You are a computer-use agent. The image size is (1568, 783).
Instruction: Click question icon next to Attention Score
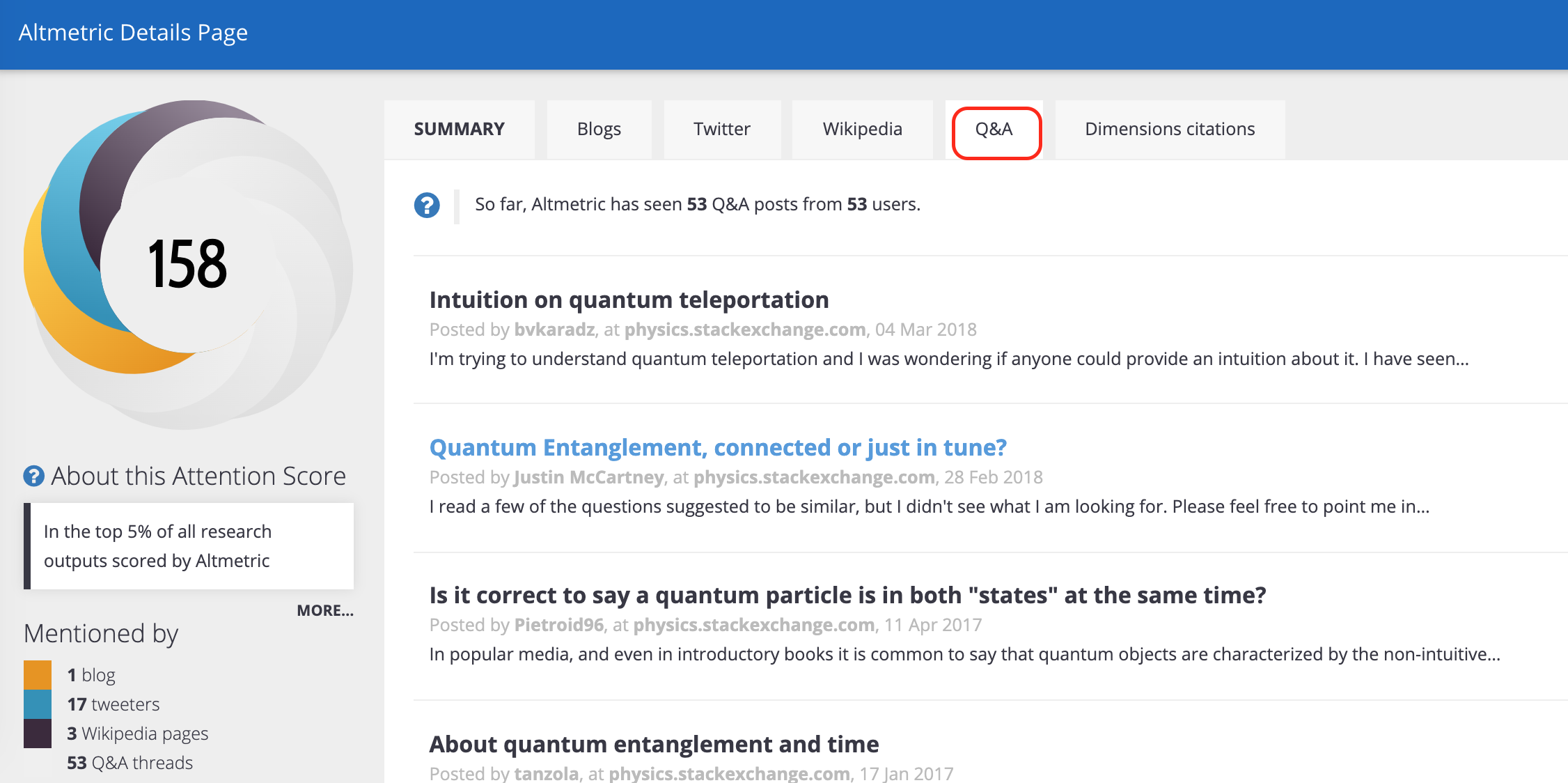33,476
